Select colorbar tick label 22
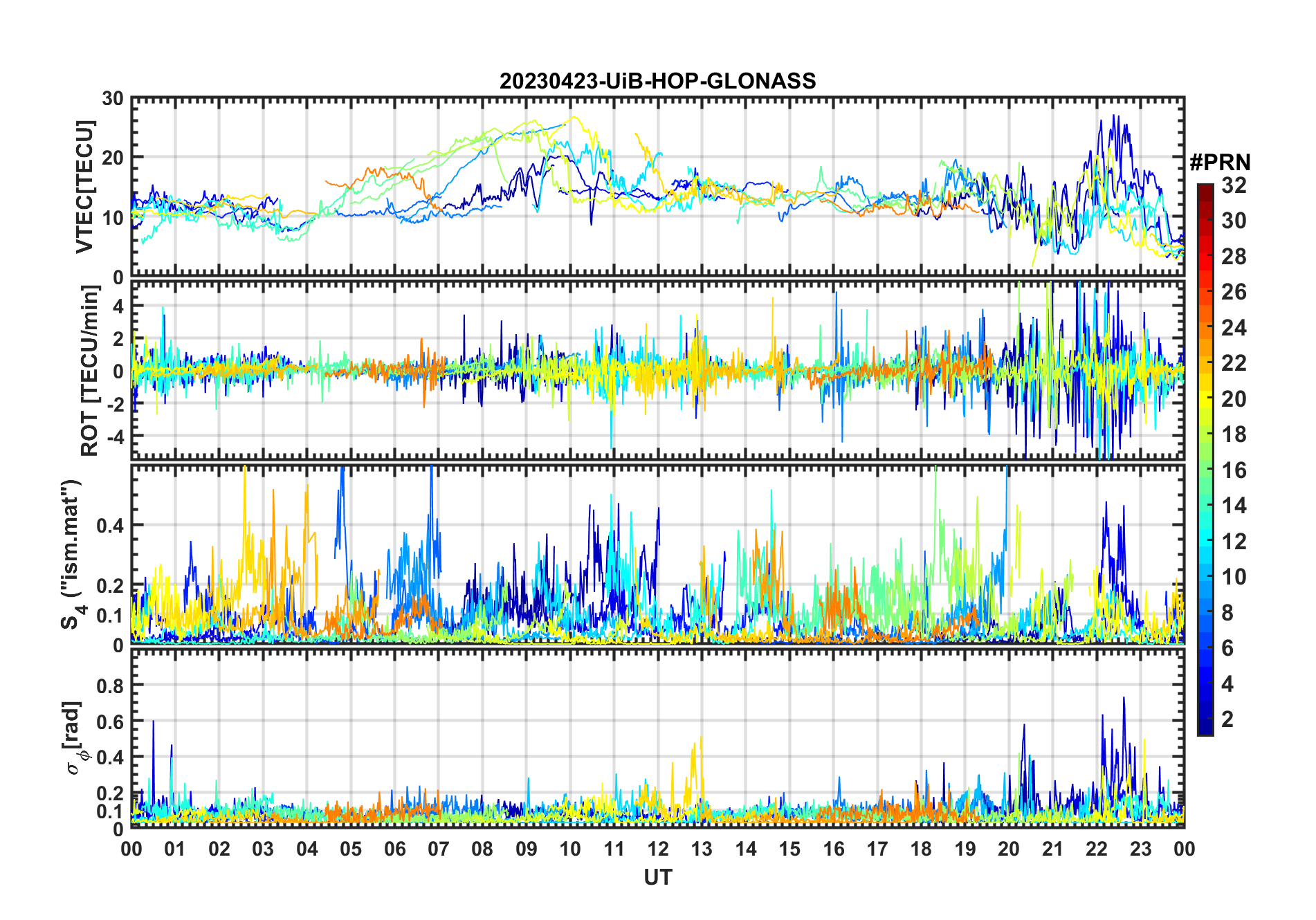This screenshot has width=1316, height=920. (x=1234, y=363)
